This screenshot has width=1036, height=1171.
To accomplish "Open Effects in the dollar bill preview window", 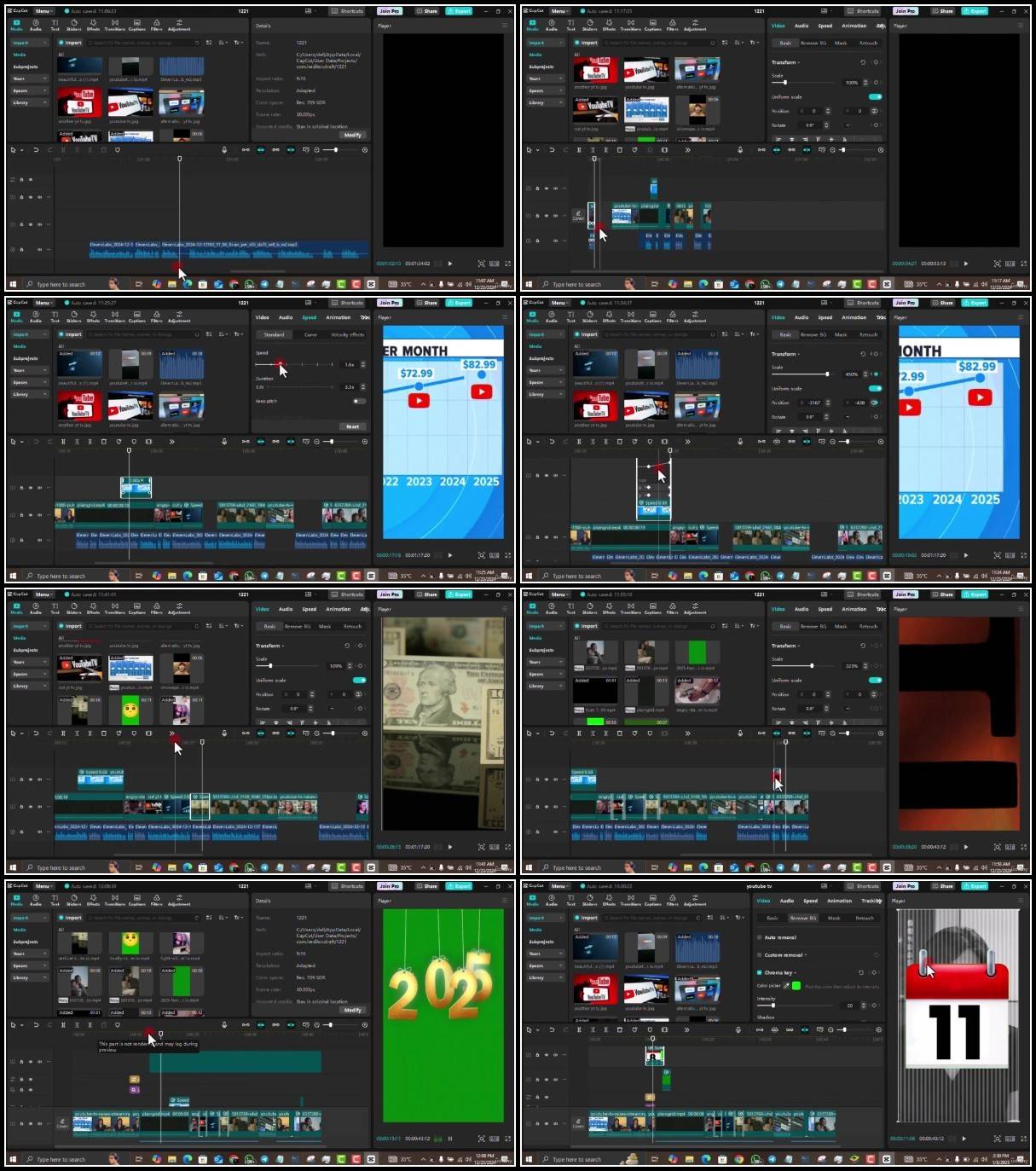I will pyautogui.click(x=93, y=608).
